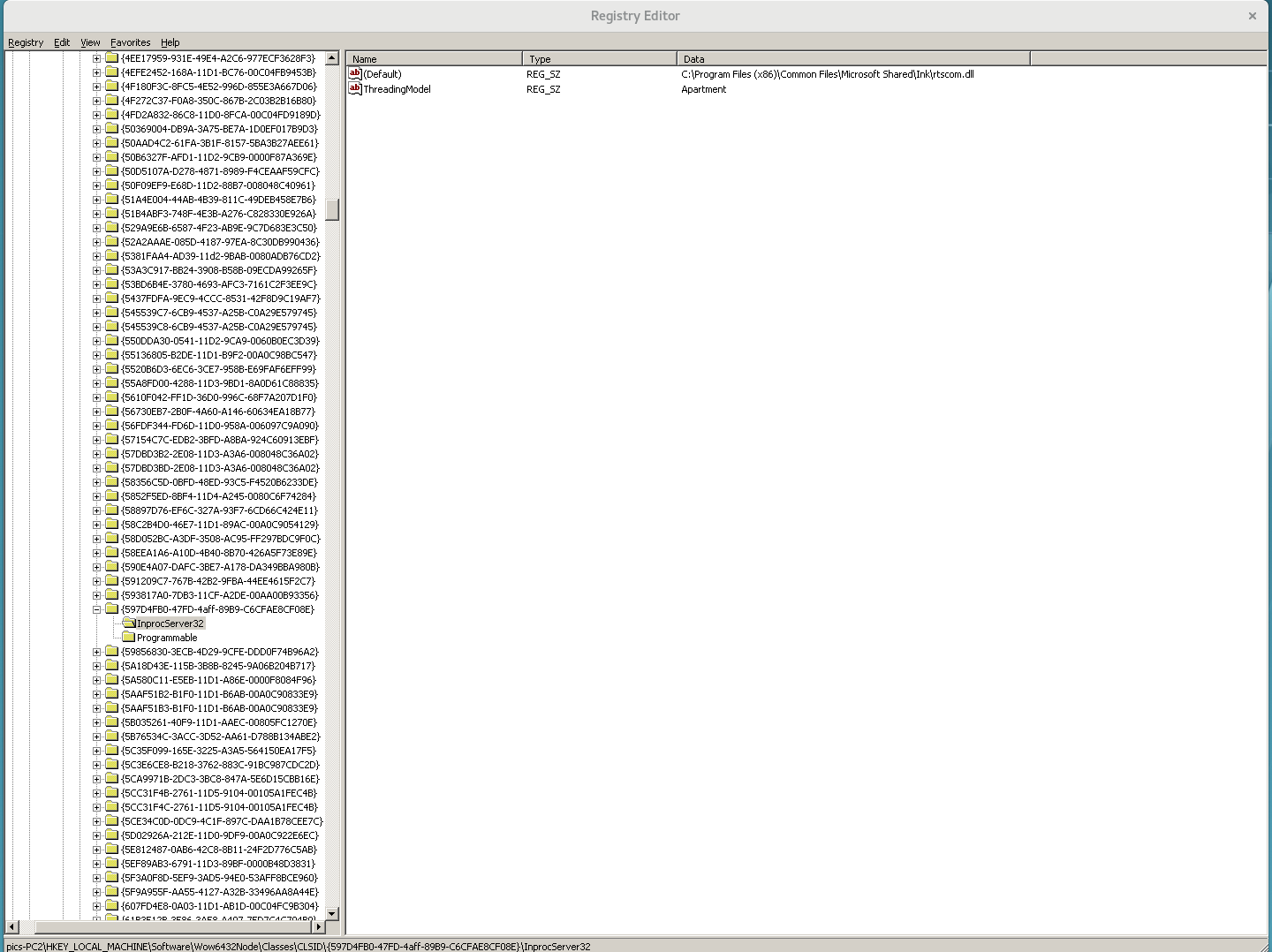Click folder icon of {4F180F3C-8FC5-4E52-996D-855E3A667D06}

point(112,87)
